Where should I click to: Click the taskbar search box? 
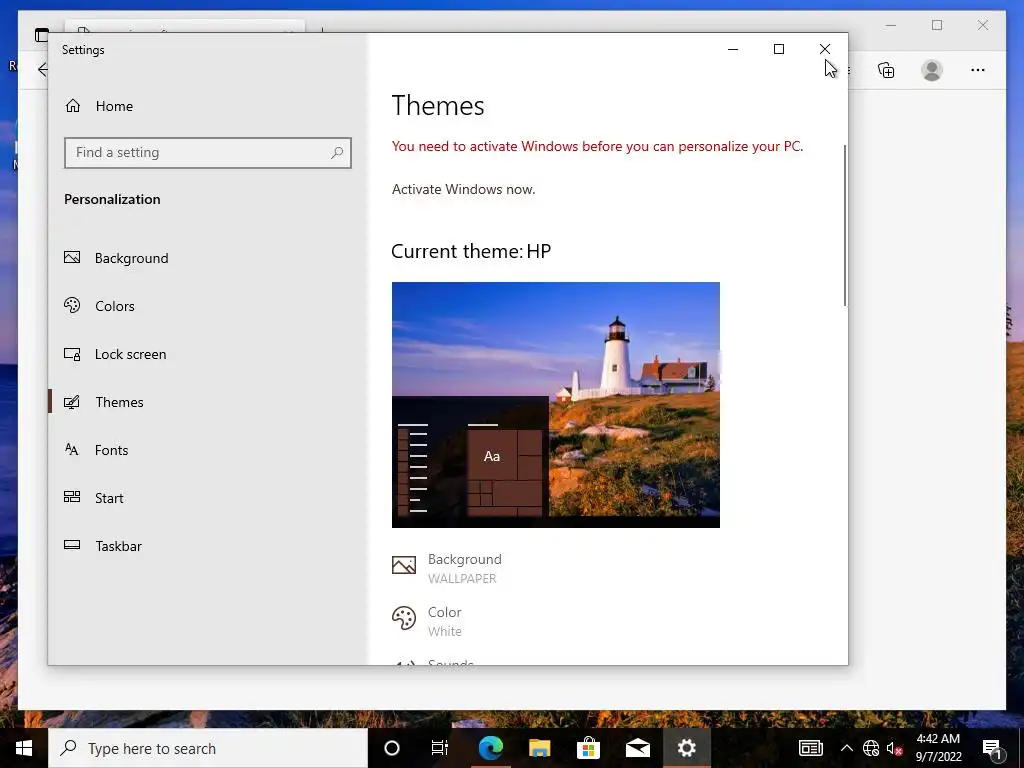[208, 748]
